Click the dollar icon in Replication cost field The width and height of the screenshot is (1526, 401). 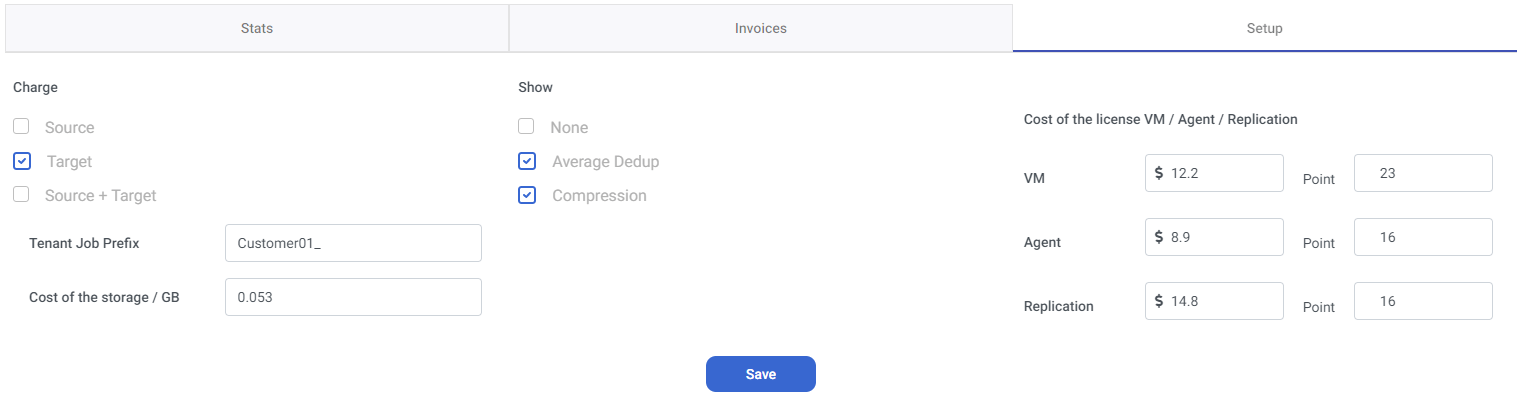[x=1159, y=301]
